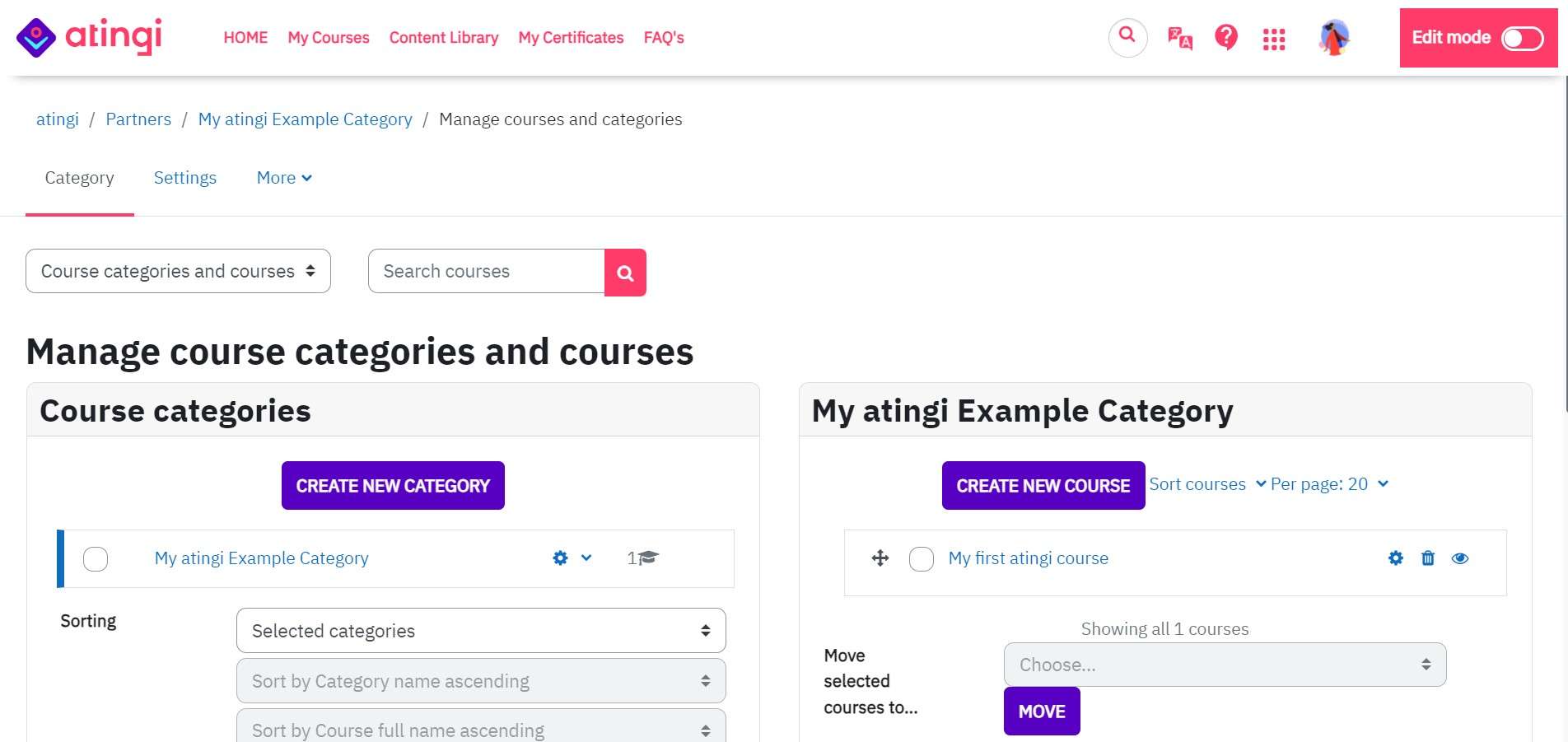The height and width of the screenshot is (742, 1568).
Task: Click 'Manage course categories and courses' heading
Action: click(360, 352)
